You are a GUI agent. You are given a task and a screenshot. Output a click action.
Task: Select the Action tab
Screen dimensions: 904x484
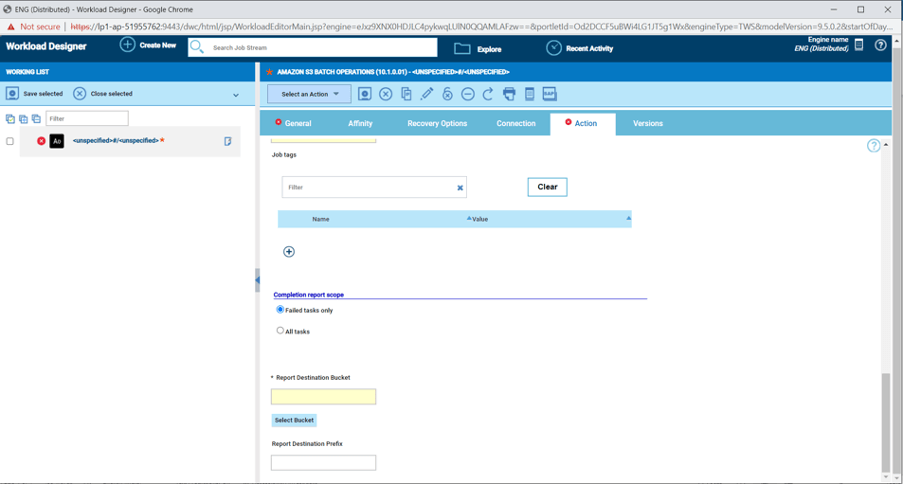click(582, 123)
